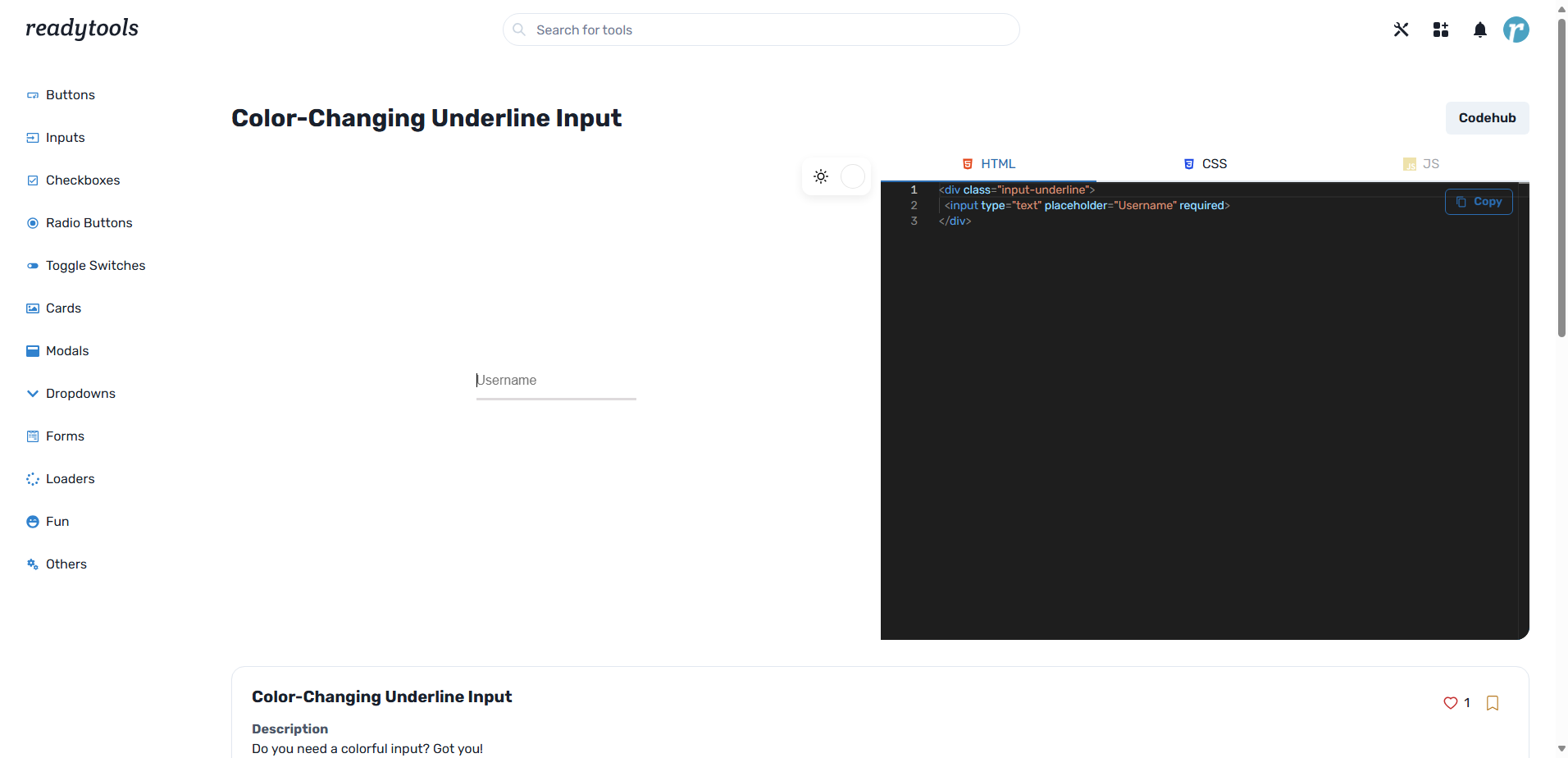Click line 1 div class code
This screenshot has height=758, width=1568.
pyautogui.click(x=1017, y=190)
